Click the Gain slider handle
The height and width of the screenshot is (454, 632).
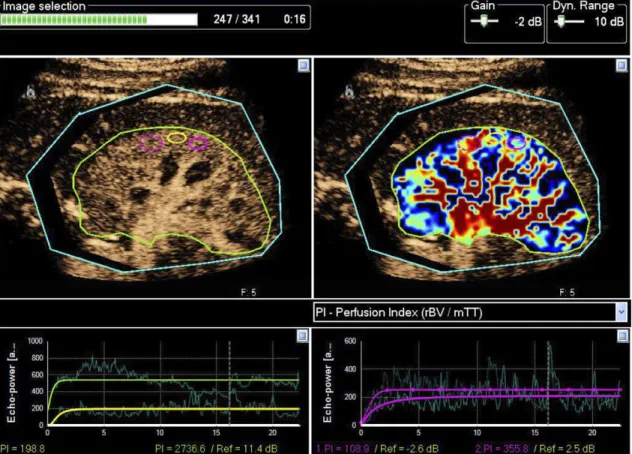tap(484, 21)
